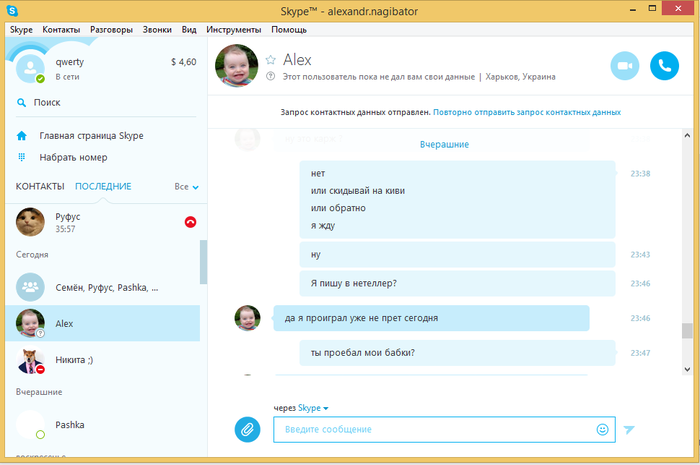The image size is (700, 465).
Task: Open Главная страница Skype
Action: pos(92,136)
